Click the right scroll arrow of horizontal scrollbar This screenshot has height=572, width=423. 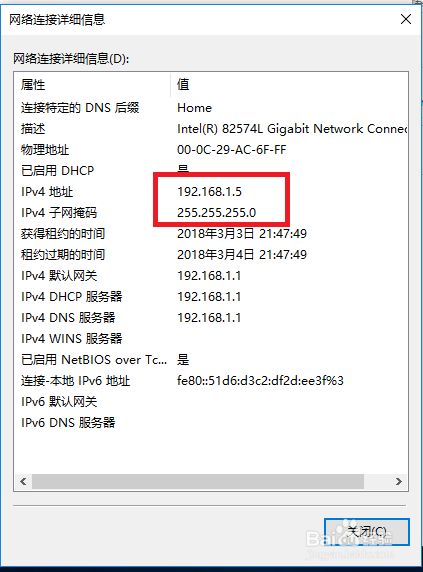[399, 481]
